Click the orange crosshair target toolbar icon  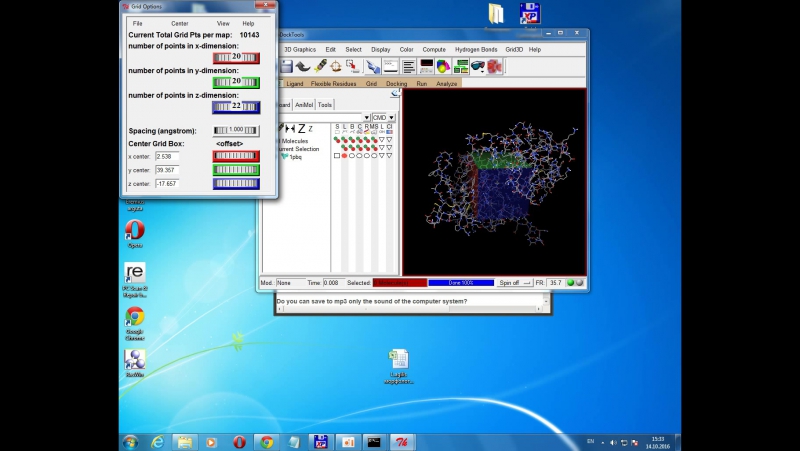[x=336, y=66]
